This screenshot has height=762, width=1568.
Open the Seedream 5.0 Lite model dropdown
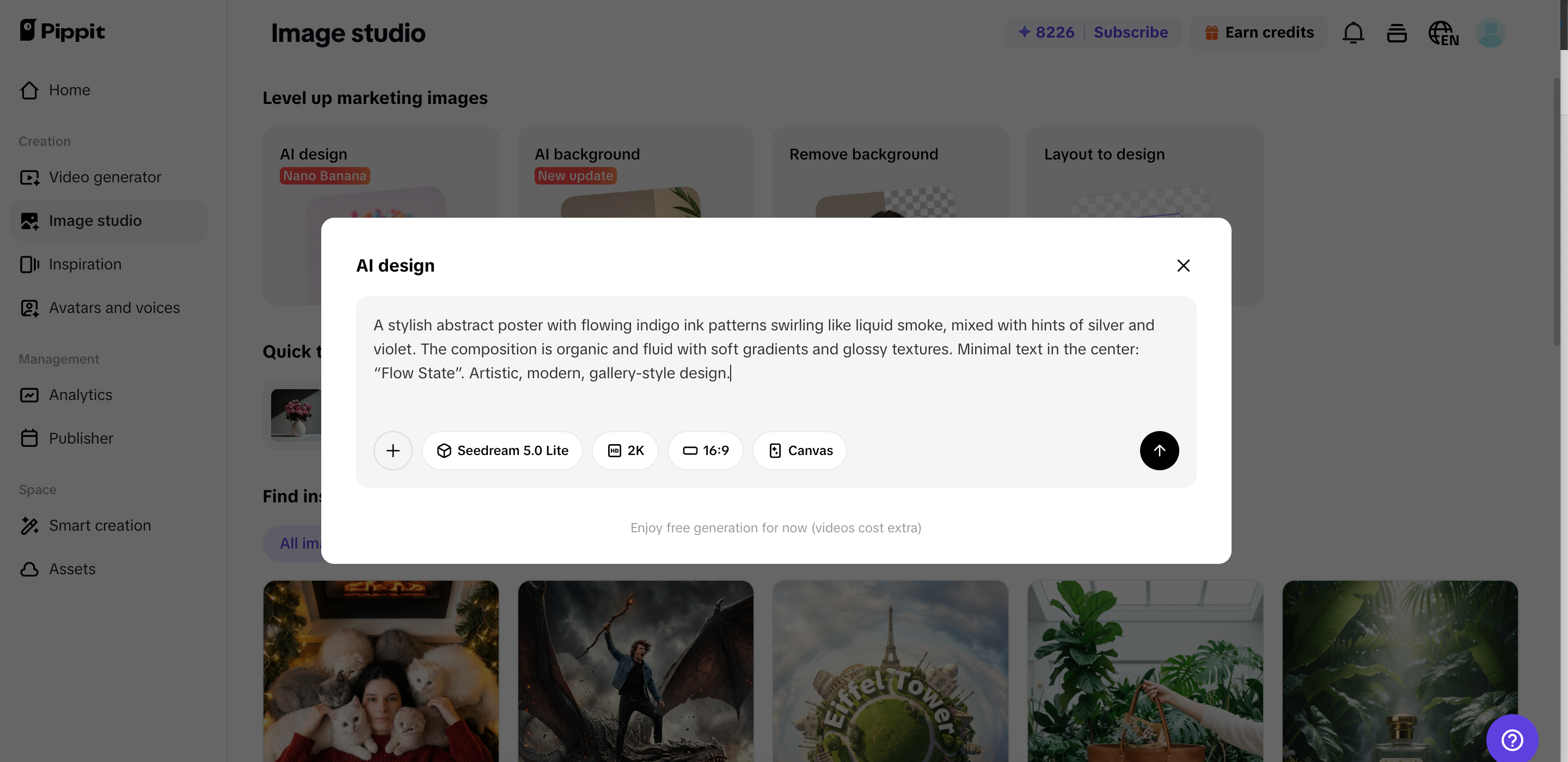(502, 450)
